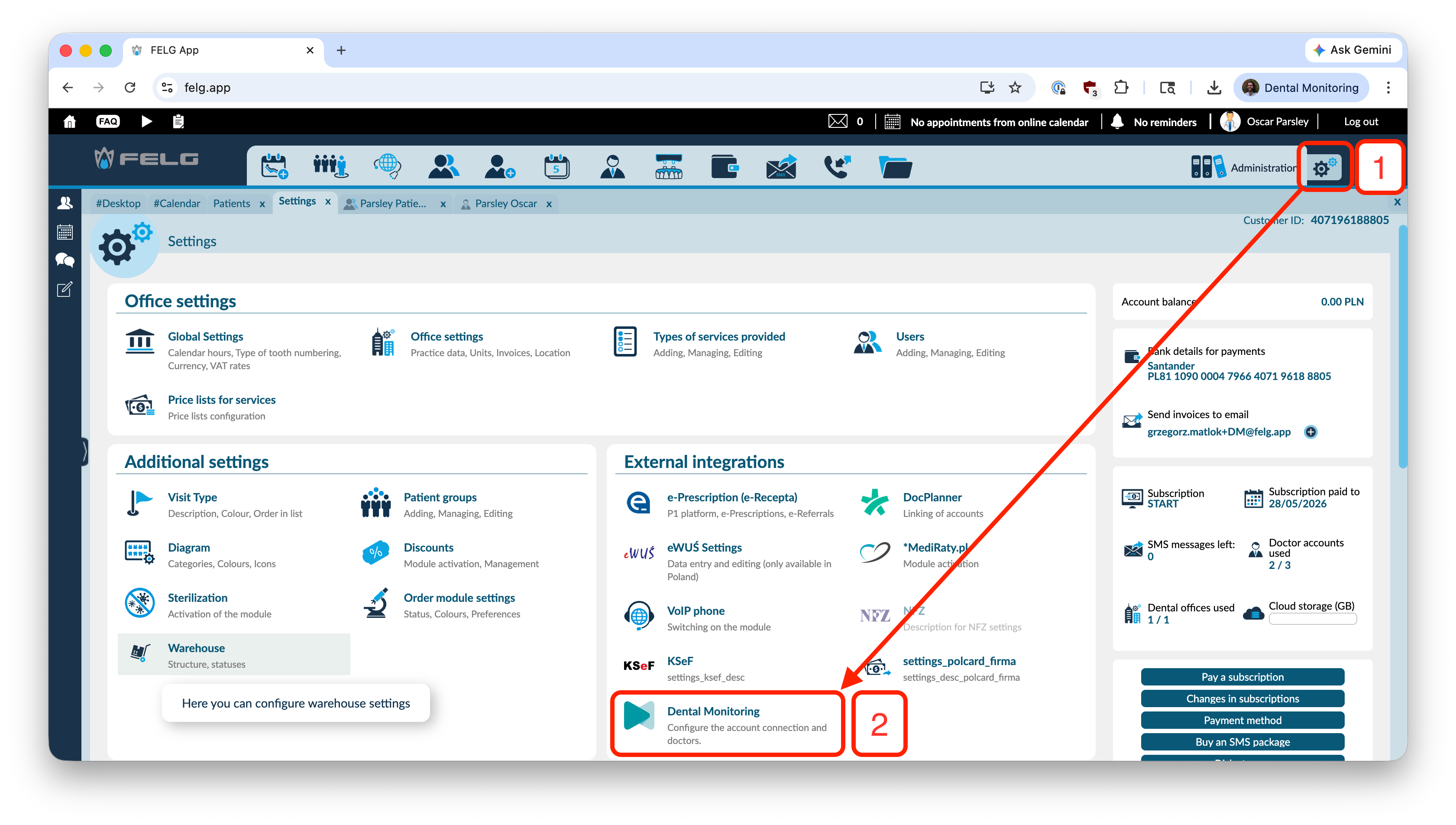Open the clipboard notes icon in the black bar
The height and width of the screenshot is (825, 1456).
[x=178, y=121]
